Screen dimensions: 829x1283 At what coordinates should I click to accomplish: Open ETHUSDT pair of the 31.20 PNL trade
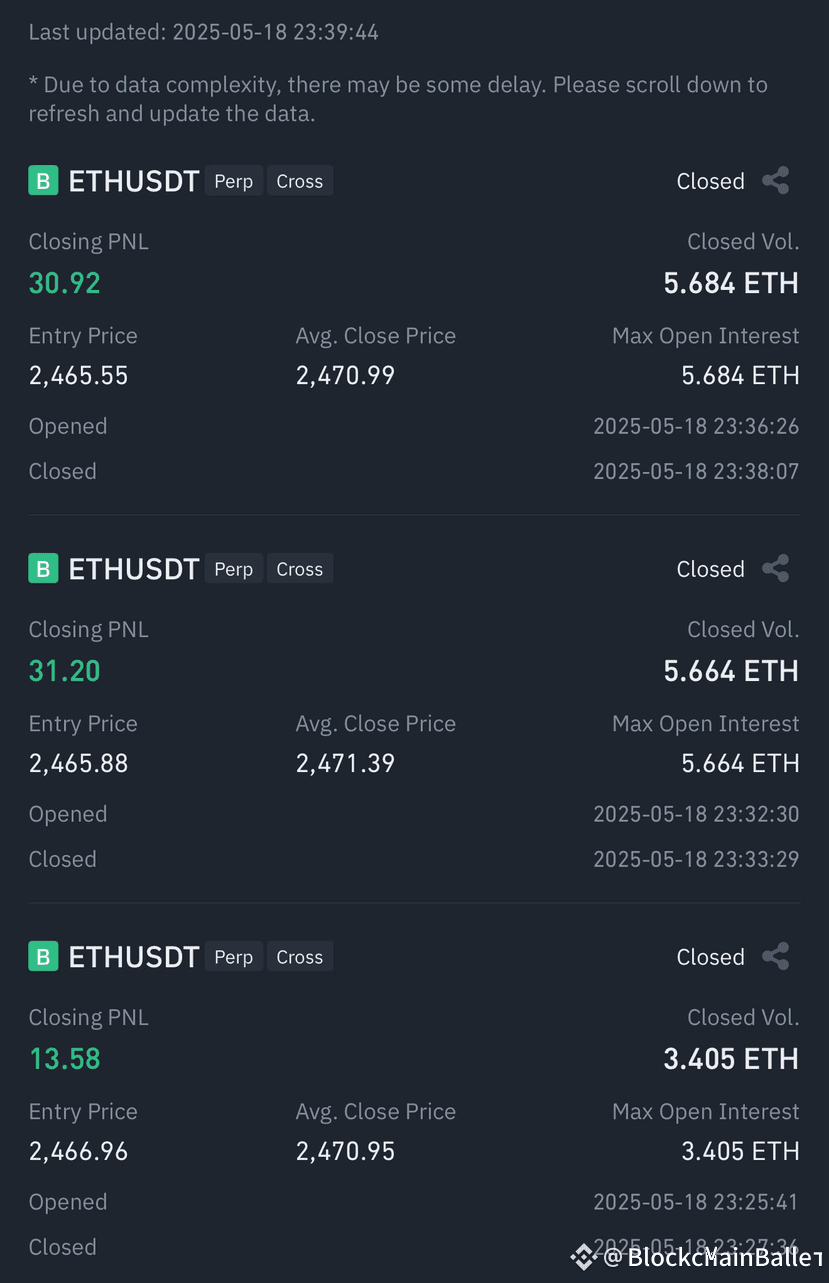click(x=134, y=569)
